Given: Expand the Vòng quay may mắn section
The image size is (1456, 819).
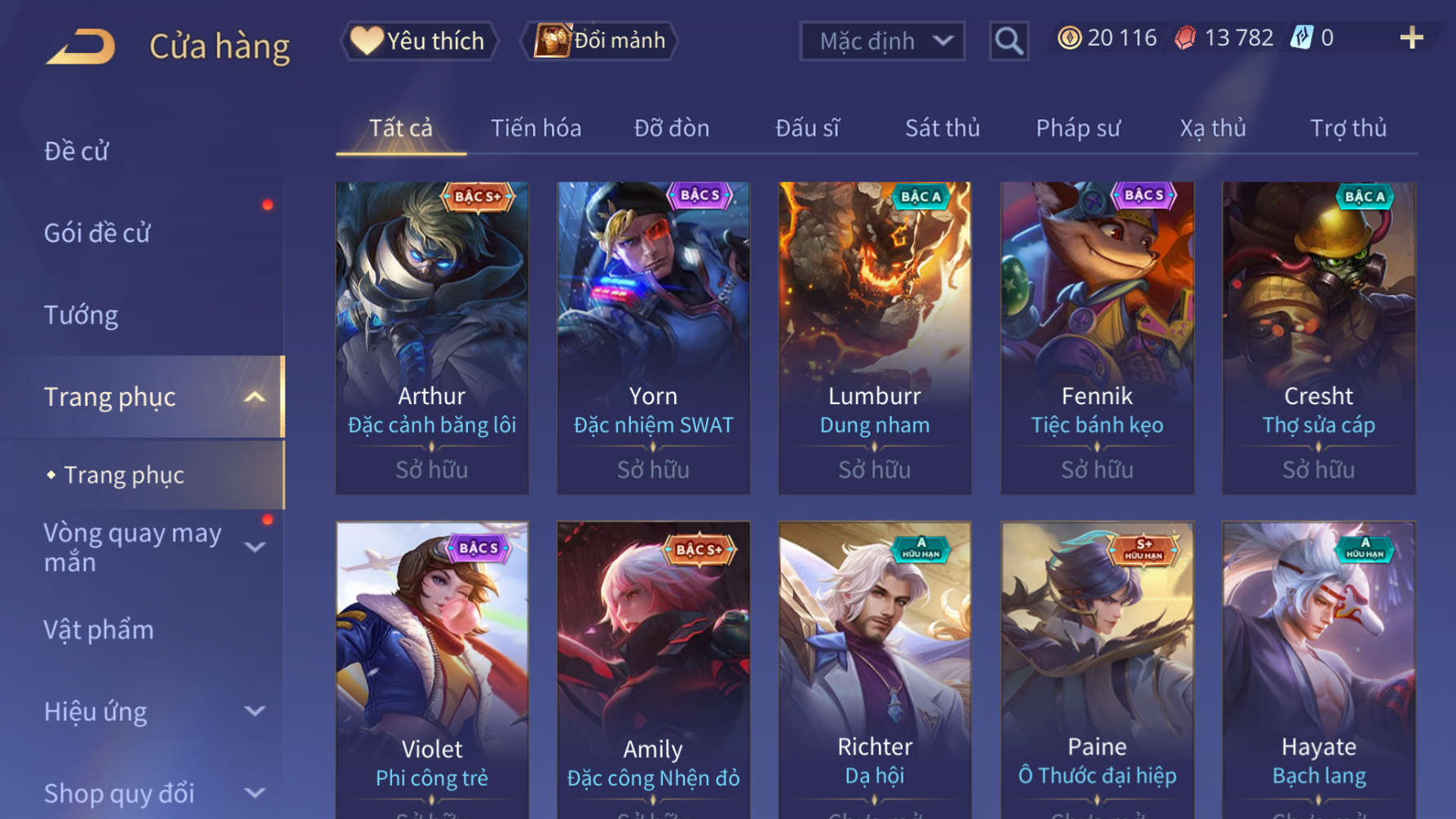Looking at the screenshot, I should pos(255,547).
